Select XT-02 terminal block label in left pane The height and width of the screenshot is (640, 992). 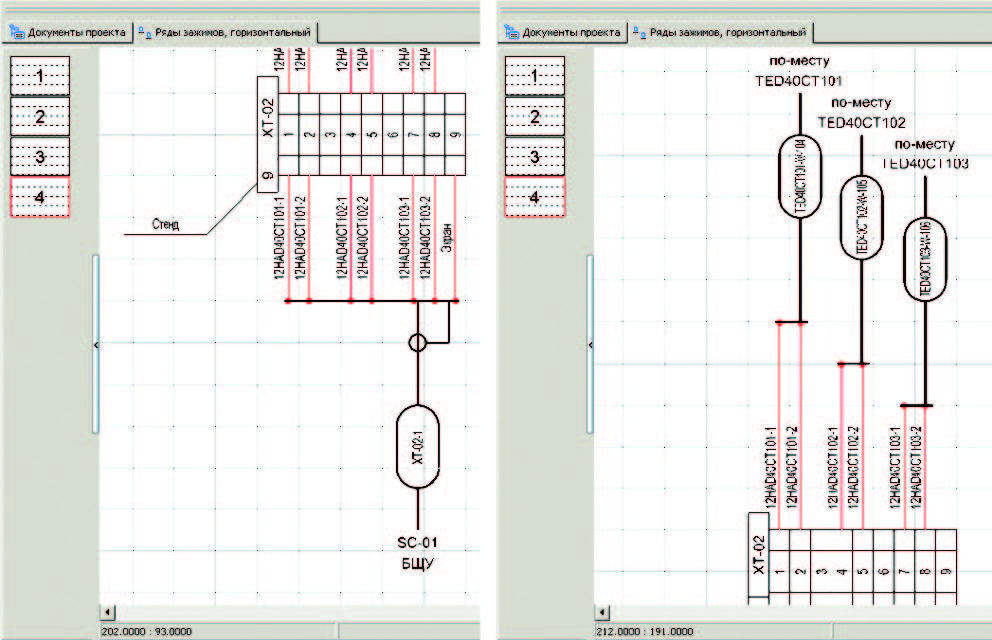(267, 129)
